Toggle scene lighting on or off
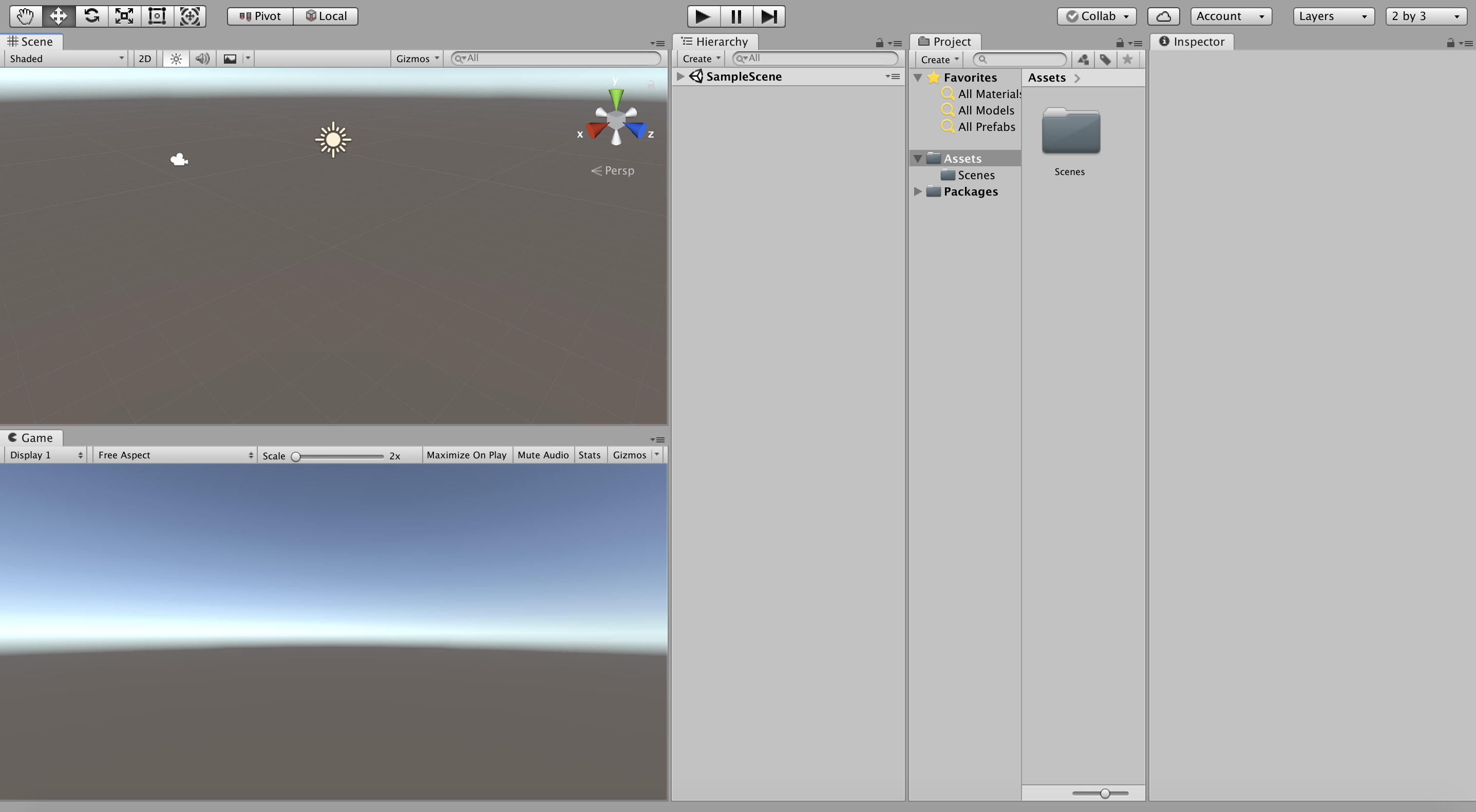 pos(176,59)
